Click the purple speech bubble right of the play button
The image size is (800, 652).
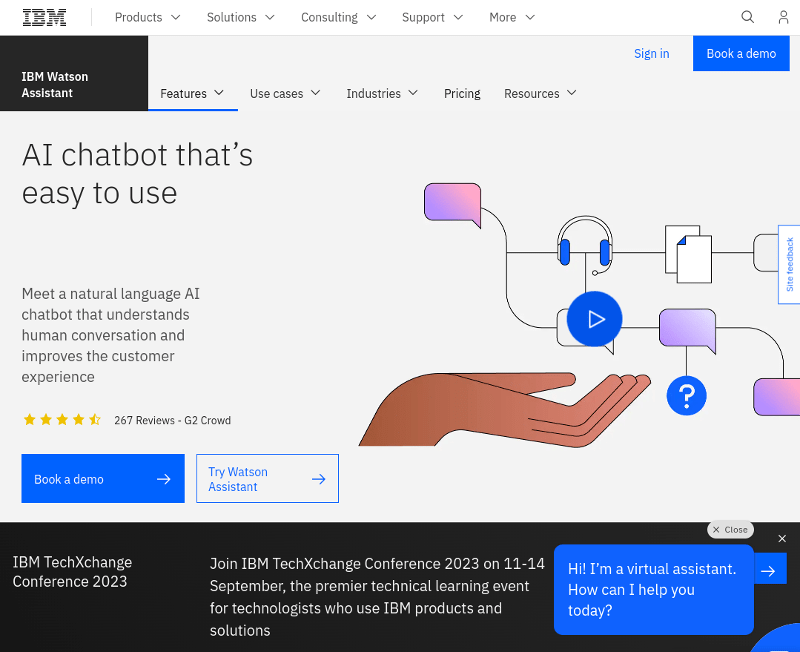(687, 330)
